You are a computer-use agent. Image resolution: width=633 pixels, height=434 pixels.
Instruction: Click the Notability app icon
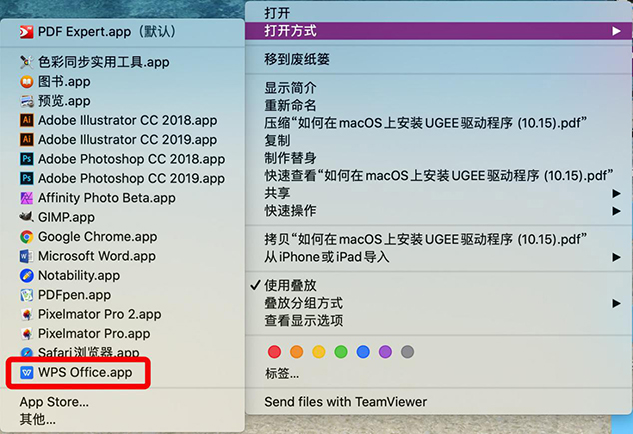coord(27,275)
